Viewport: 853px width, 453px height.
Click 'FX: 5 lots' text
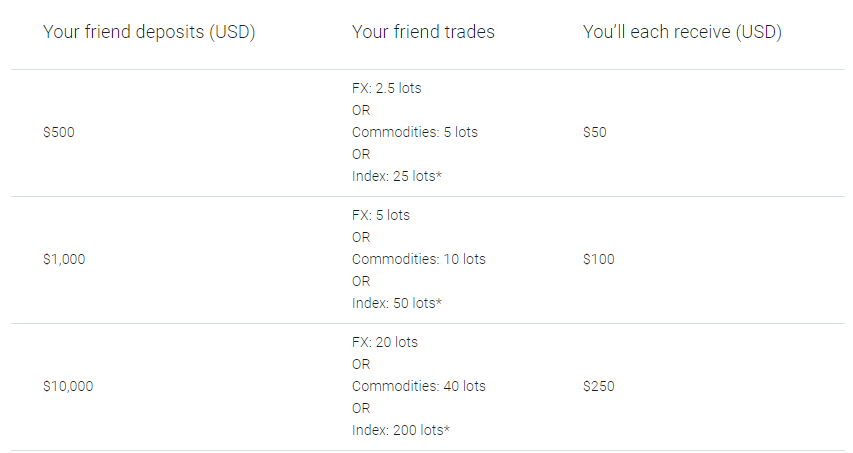pyautogui.click(x=381, y=215)
